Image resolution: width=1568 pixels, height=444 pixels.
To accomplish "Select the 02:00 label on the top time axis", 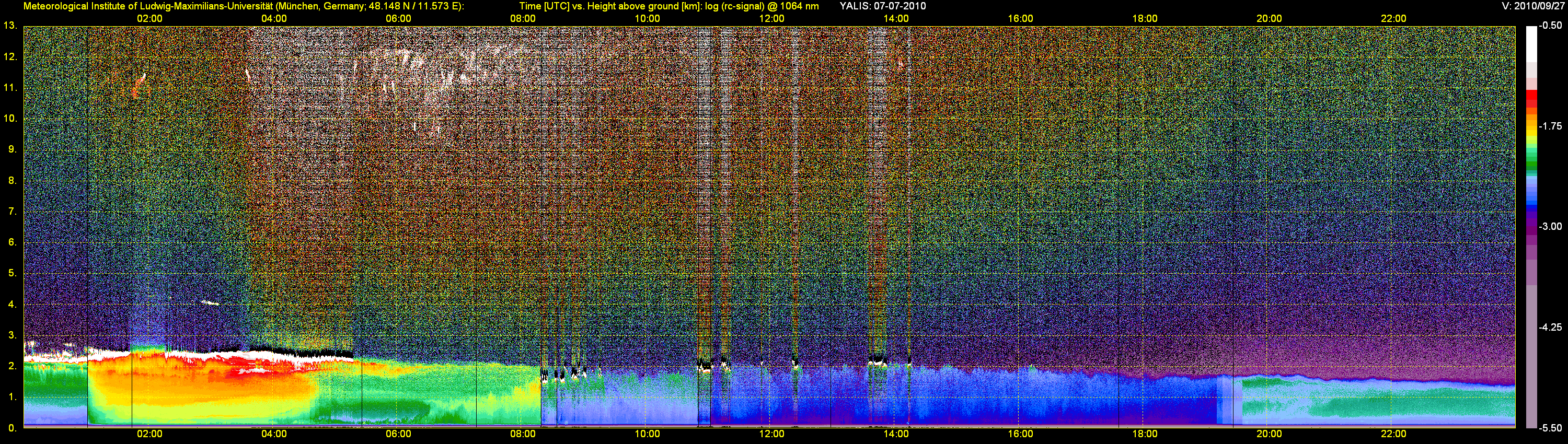I will (x=149, y=19).
